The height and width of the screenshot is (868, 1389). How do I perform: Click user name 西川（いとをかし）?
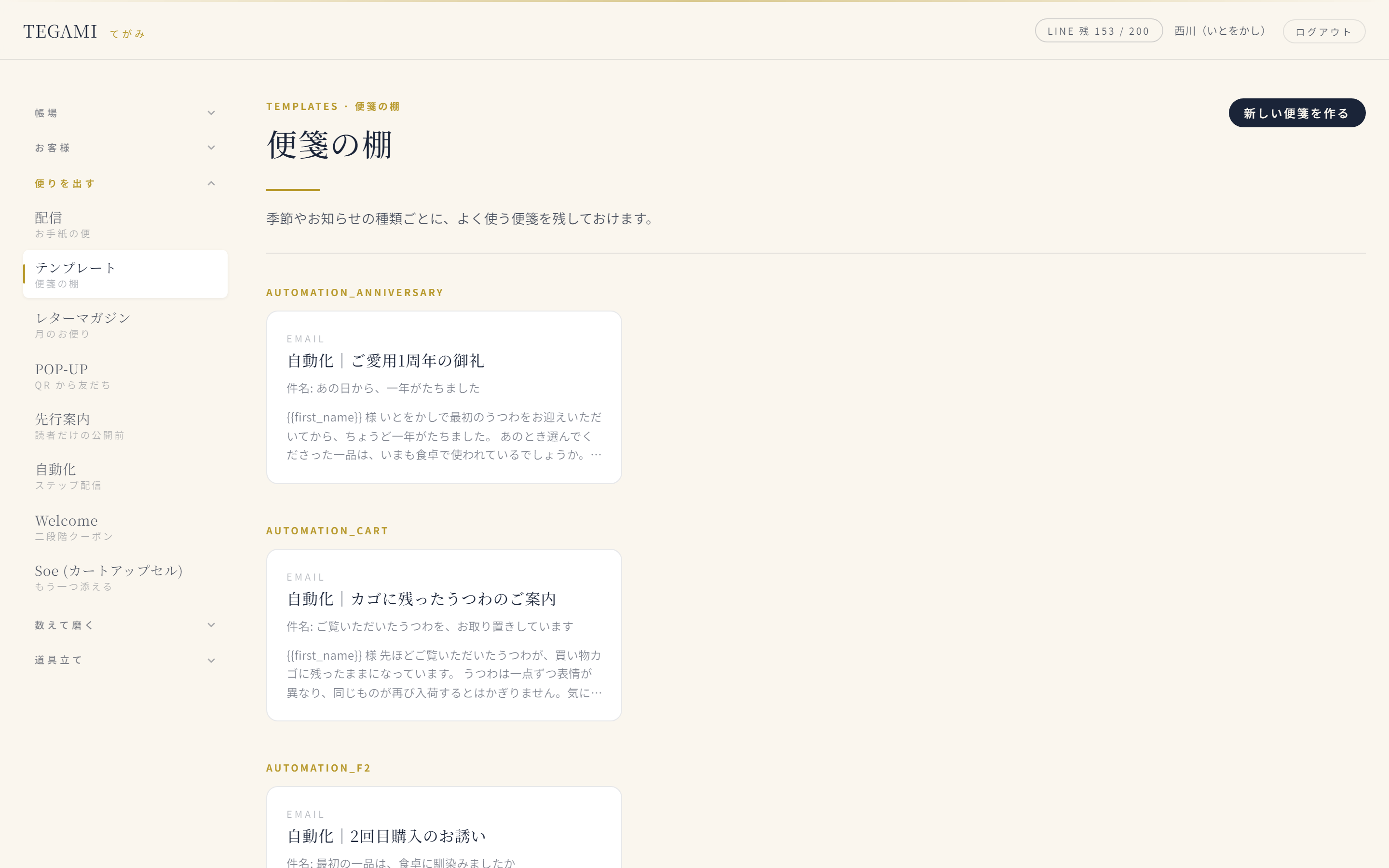point(1220,31)
